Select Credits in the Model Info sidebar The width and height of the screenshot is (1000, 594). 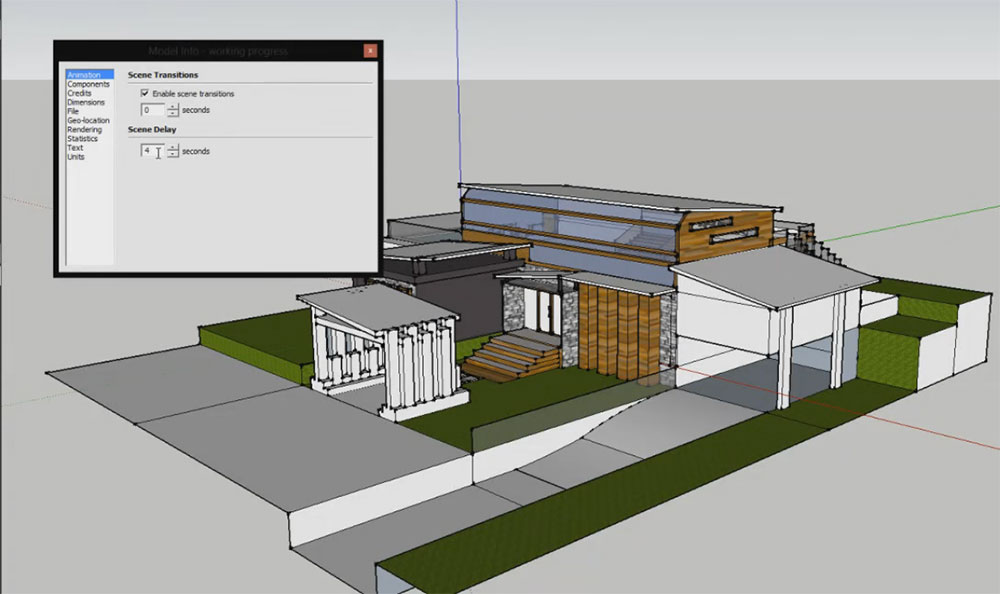[79, 93]
